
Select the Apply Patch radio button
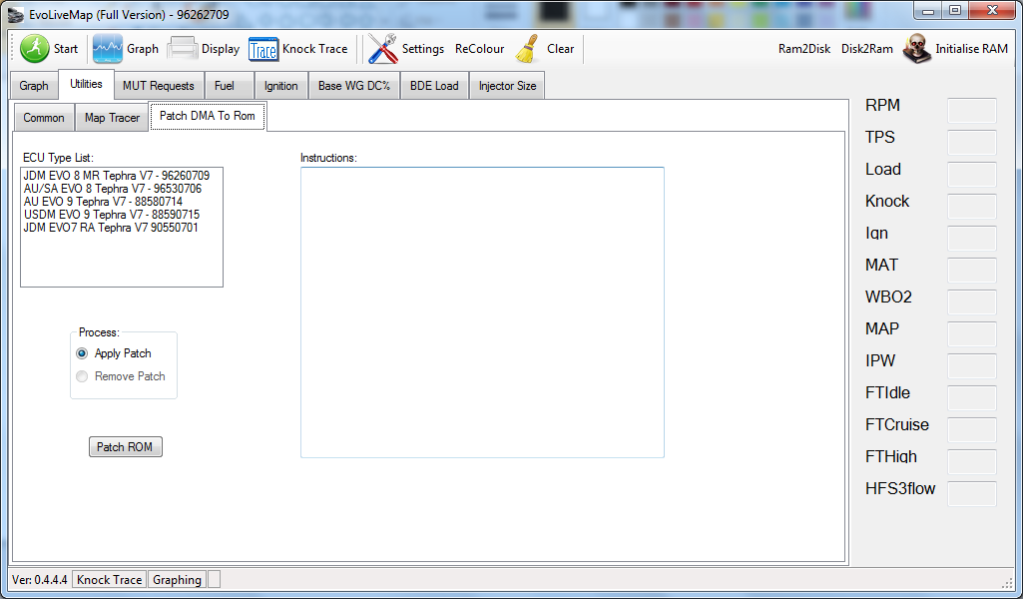click(82, 353)
